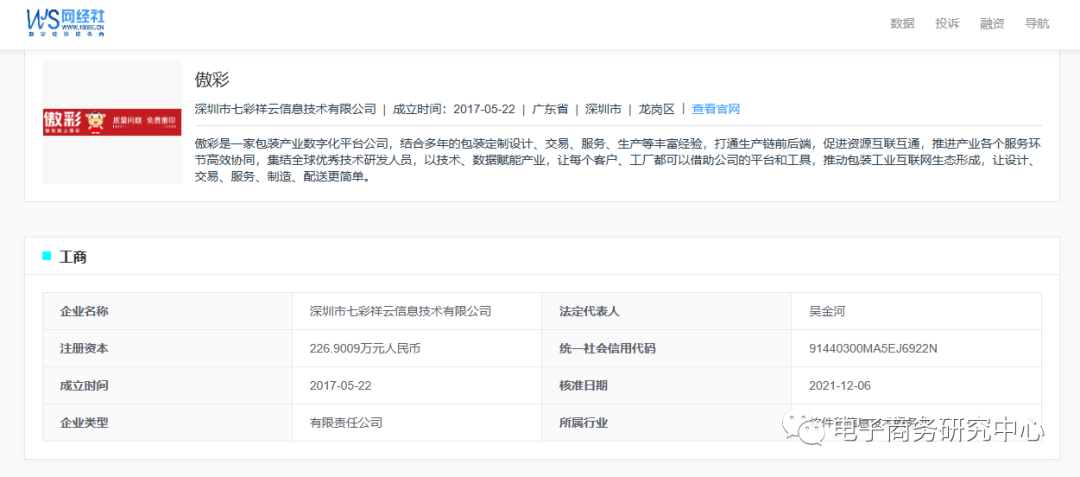Click the 深圳市七彩祥云信息技术有限公司 text under the title
Image resolution: width=1080 pixels, height=477 pixels.
[x=286, y=109]
